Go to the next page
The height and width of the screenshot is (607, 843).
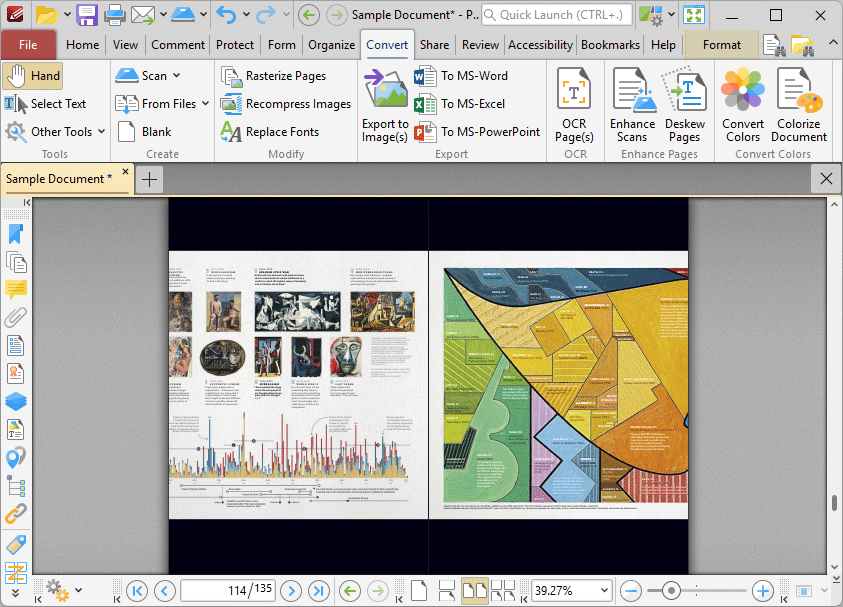point(291,591)
